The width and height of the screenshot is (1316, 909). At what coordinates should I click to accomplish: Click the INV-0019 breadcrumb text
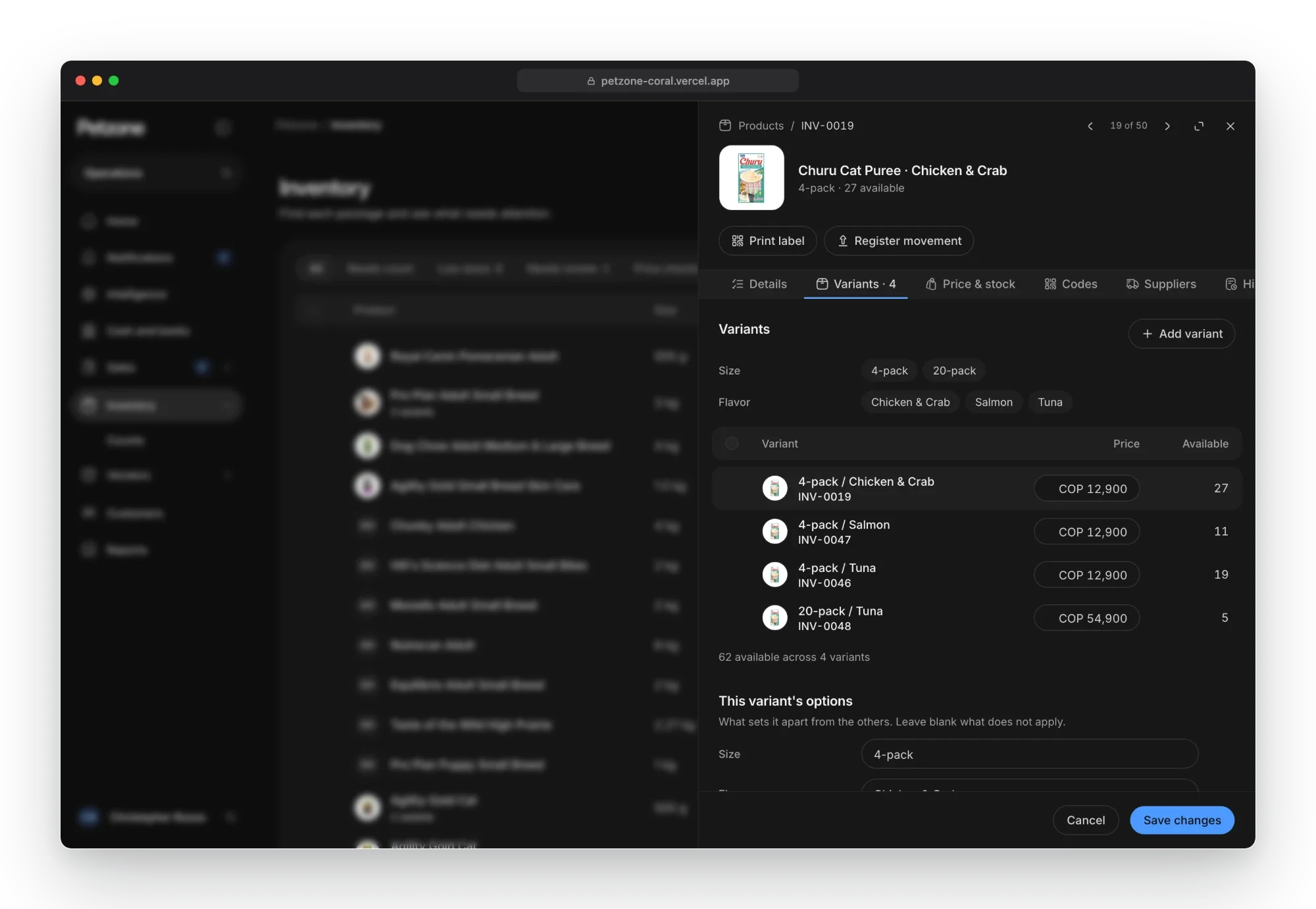click(827, 126)
